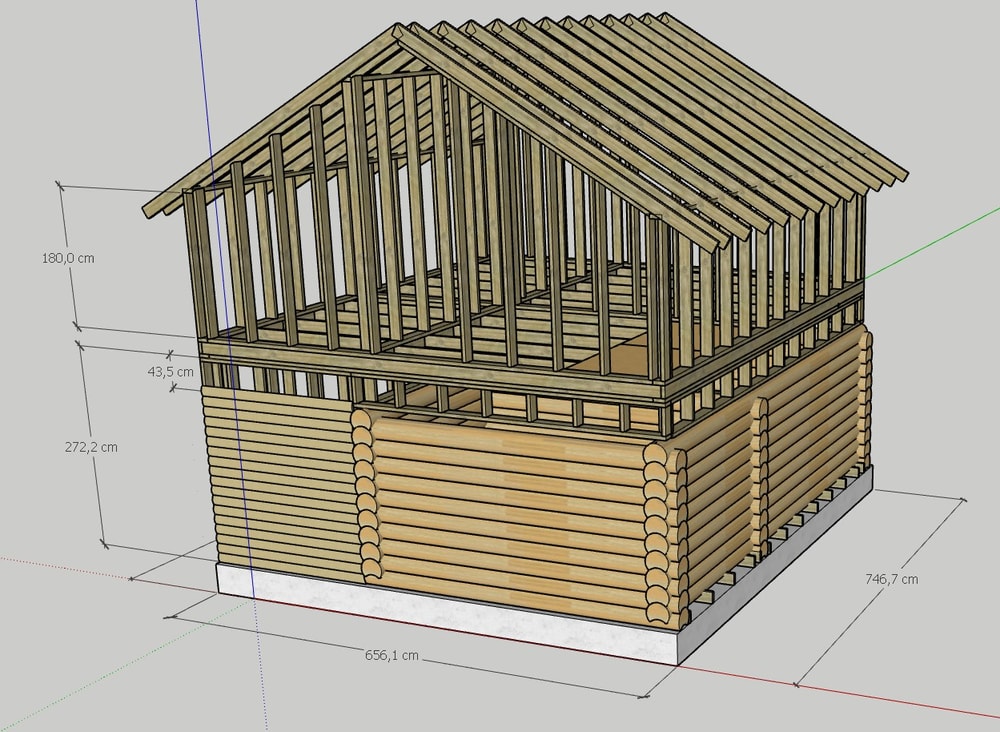Click the 43,5 cm dimension text
Viewport: 1000px width, 732px height.
(170, 371)
